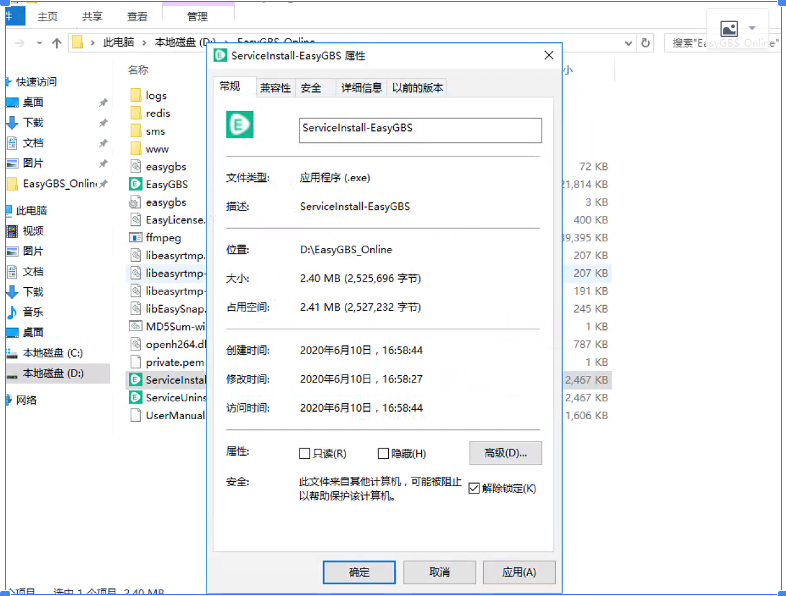
Task: Open the redis folder icon
Action: (135, 113)
